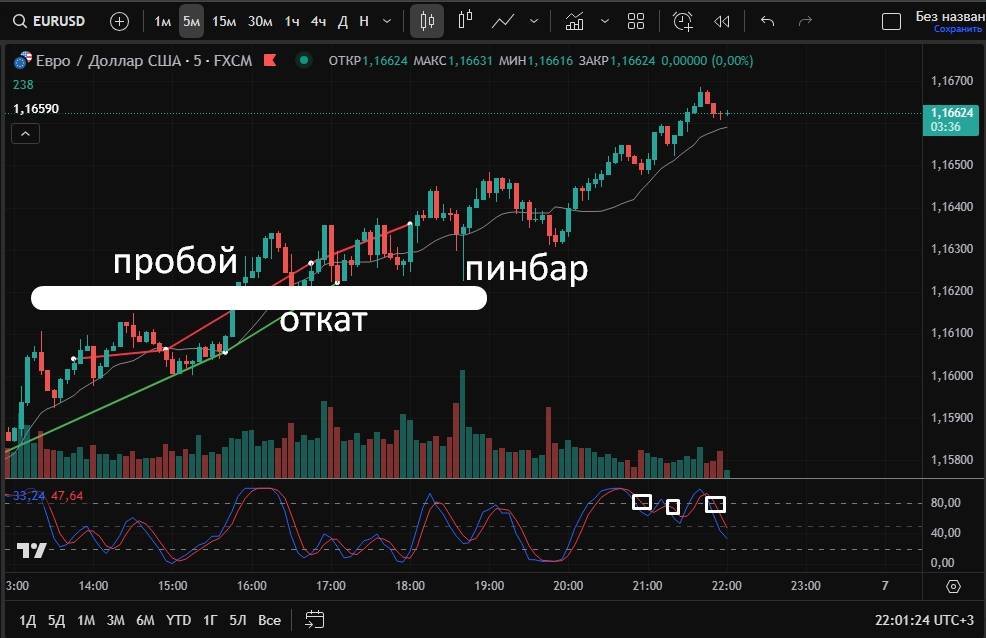
Task: Start bar replay mode
Action: tap(722, 21)
